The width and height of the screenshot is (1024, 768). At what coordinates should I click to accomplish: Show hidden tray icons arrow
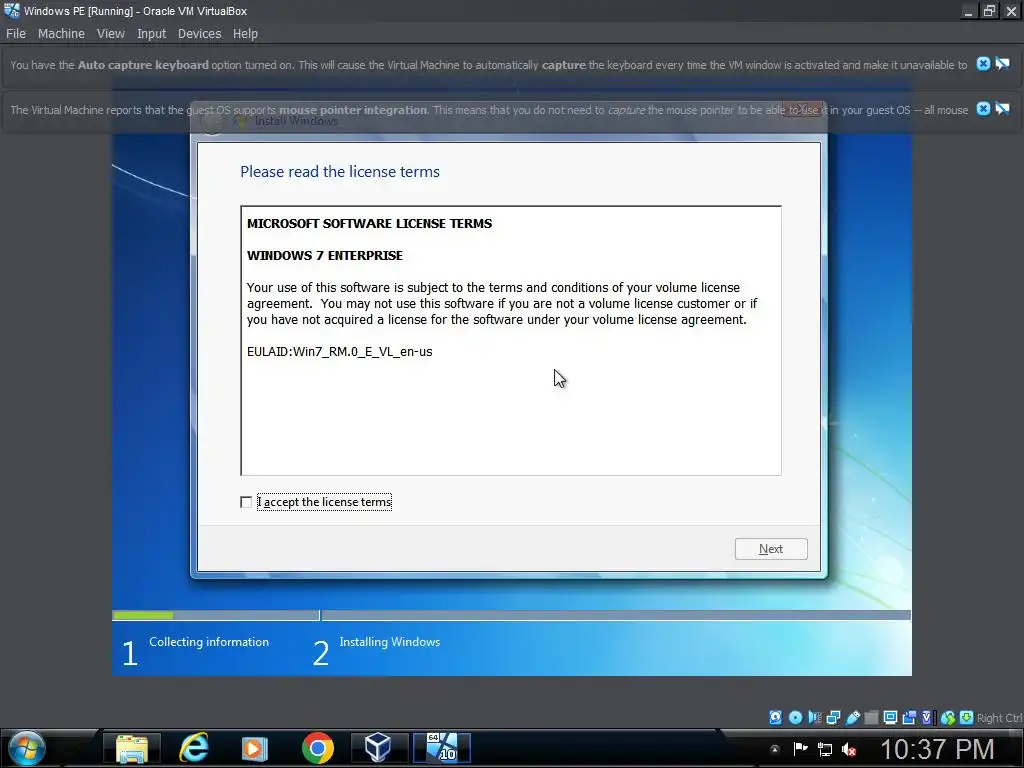775,749
